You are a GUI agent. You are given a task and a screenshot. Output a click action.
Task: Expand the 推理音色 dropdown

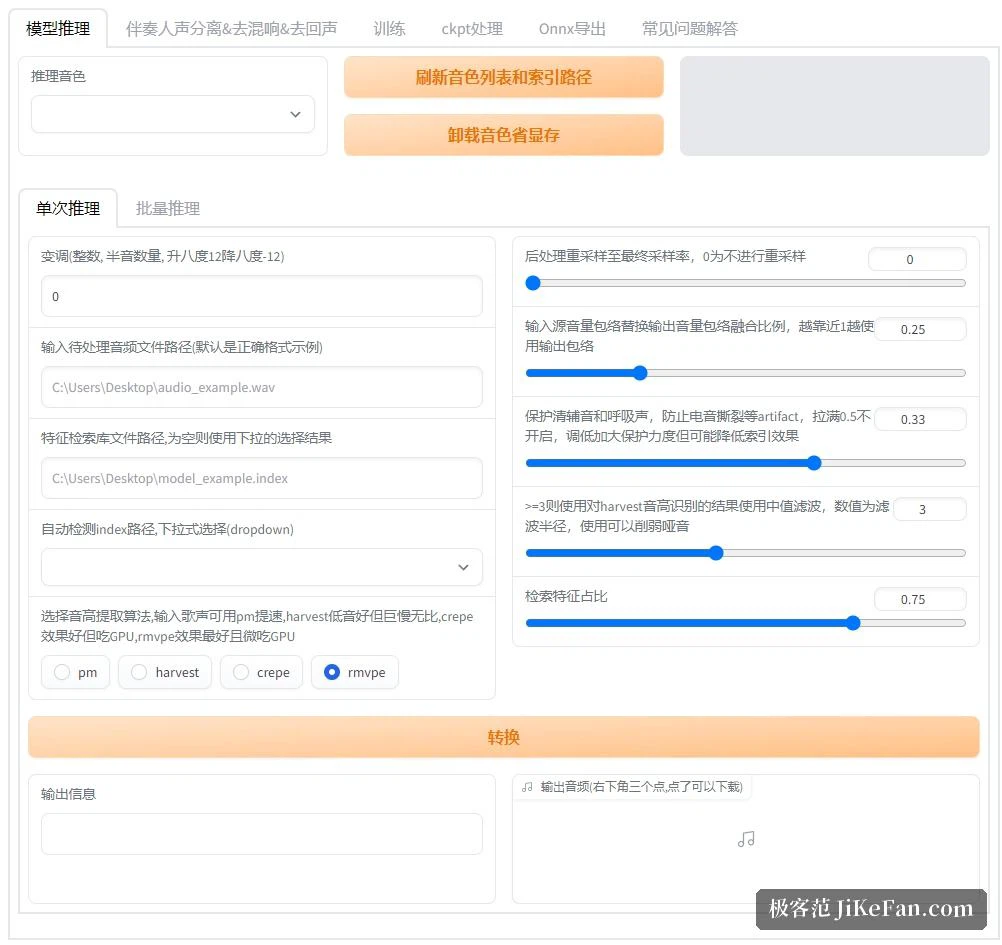[x=173, y=114]
